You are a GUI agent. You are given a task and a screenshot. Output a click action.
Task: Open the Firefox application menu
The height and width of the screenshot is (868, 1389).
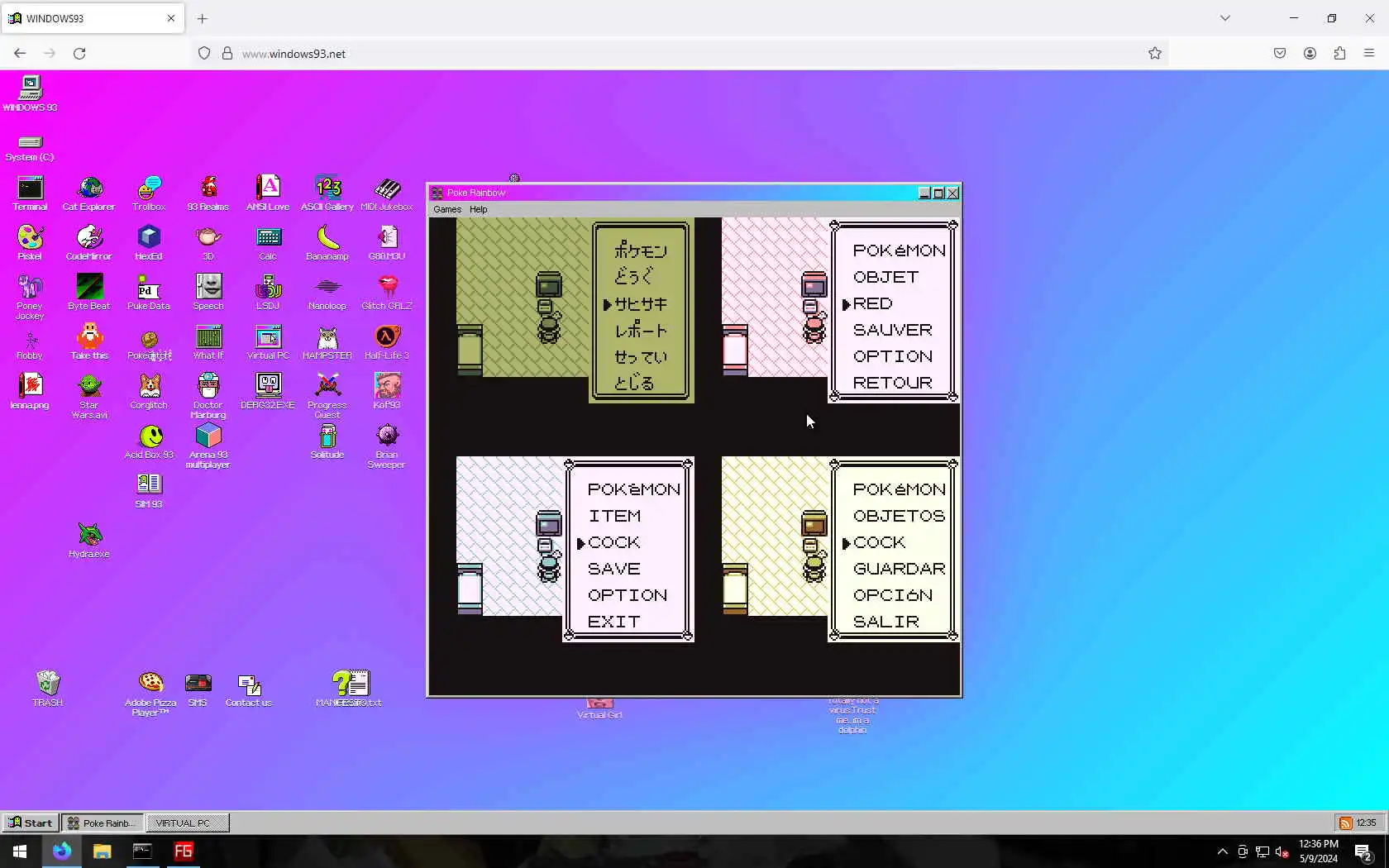1369,54
